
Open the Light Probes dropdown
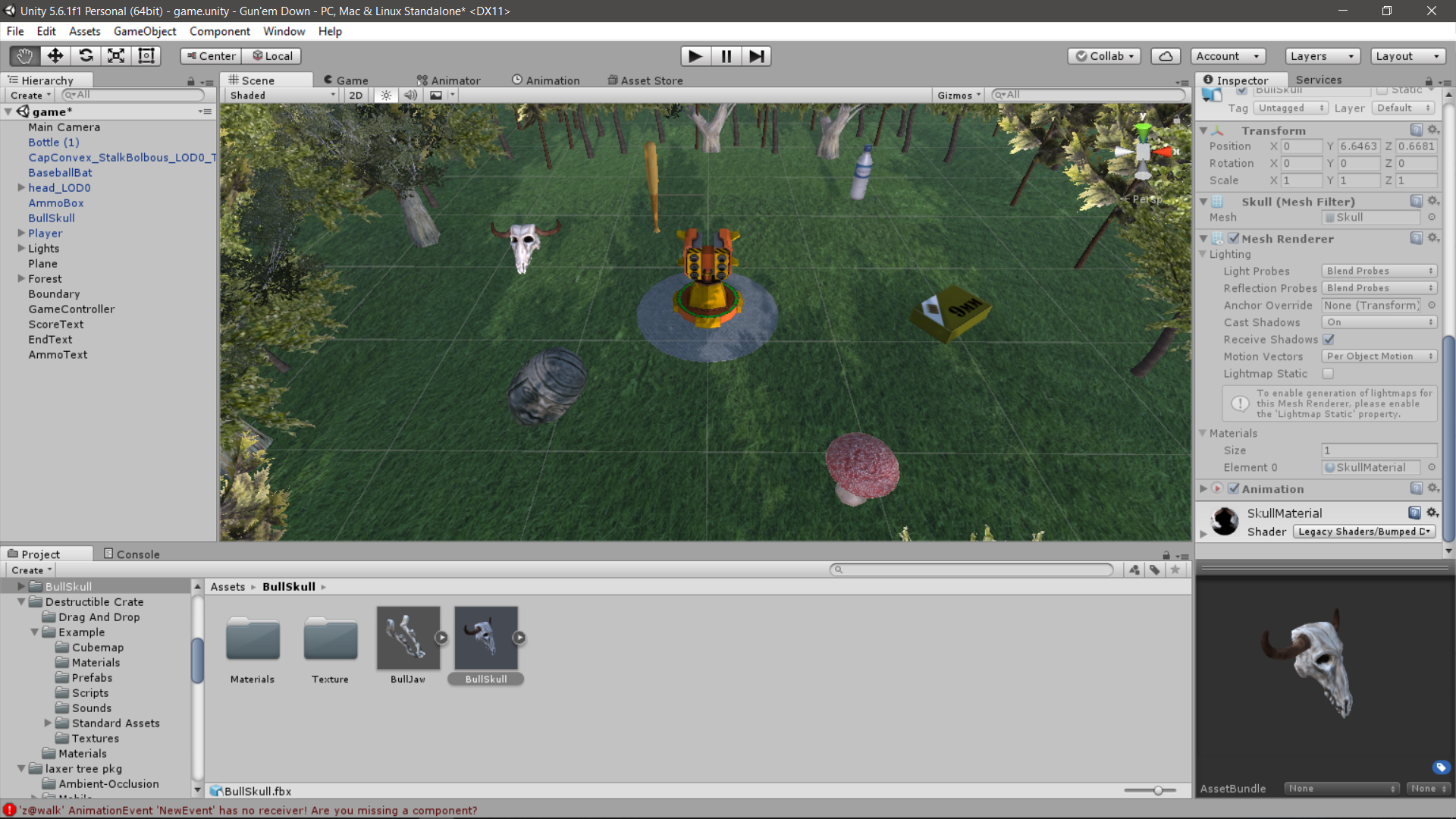coord(1379,271)
